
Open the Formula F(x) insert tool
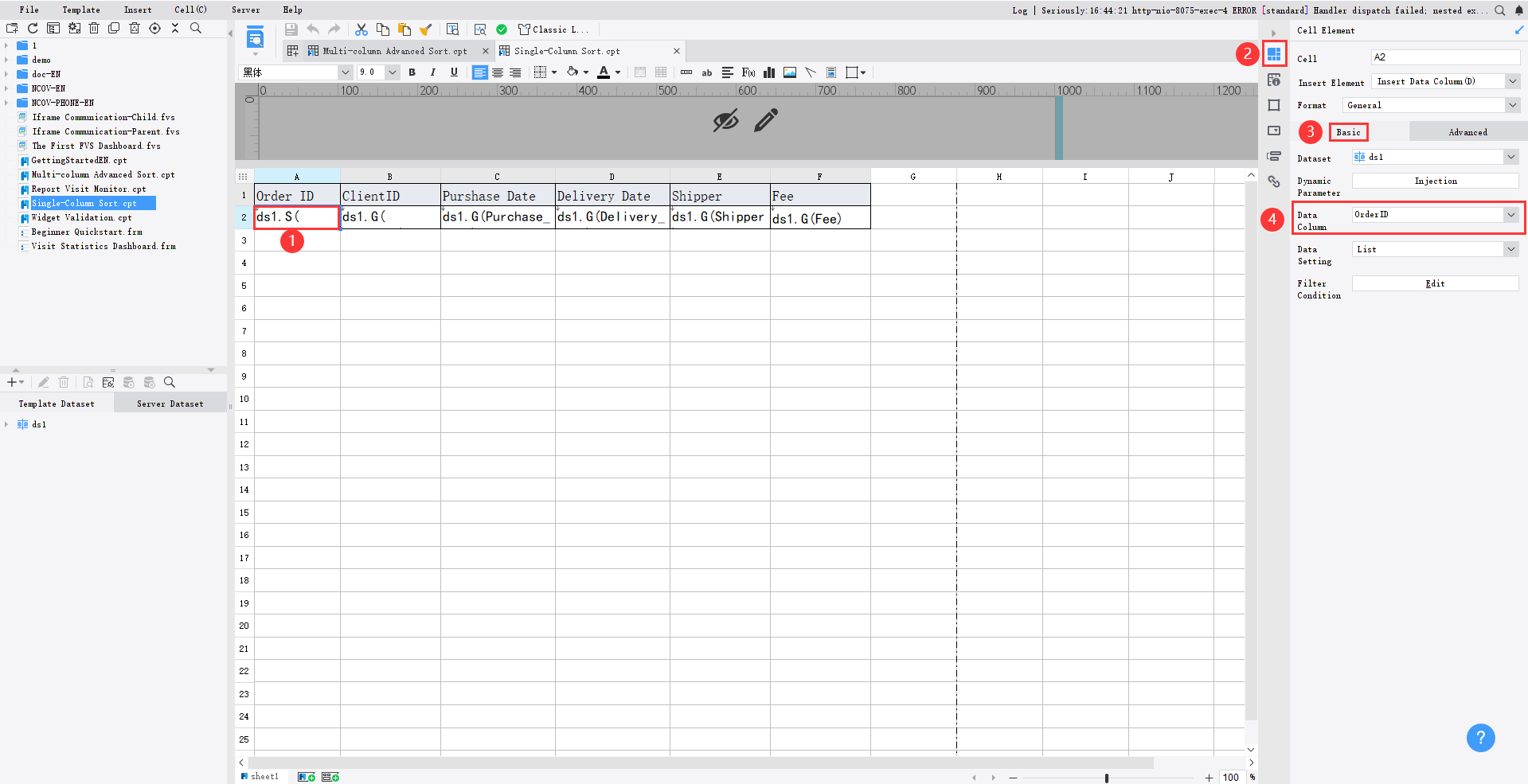tap(748, 72)
